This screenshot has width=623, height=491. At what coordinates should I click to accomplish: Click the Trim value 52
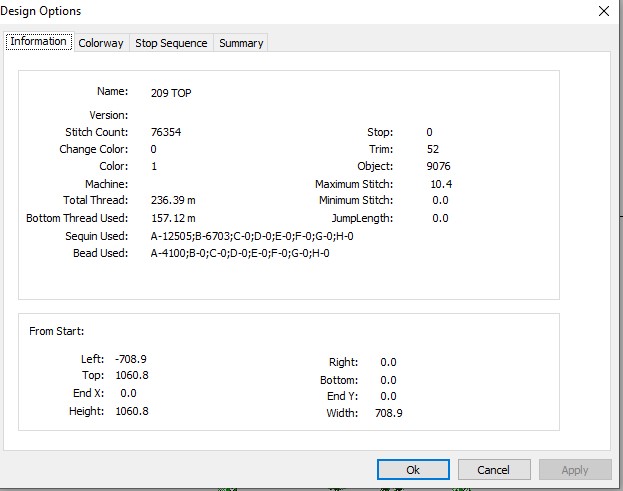click(433, 149)
